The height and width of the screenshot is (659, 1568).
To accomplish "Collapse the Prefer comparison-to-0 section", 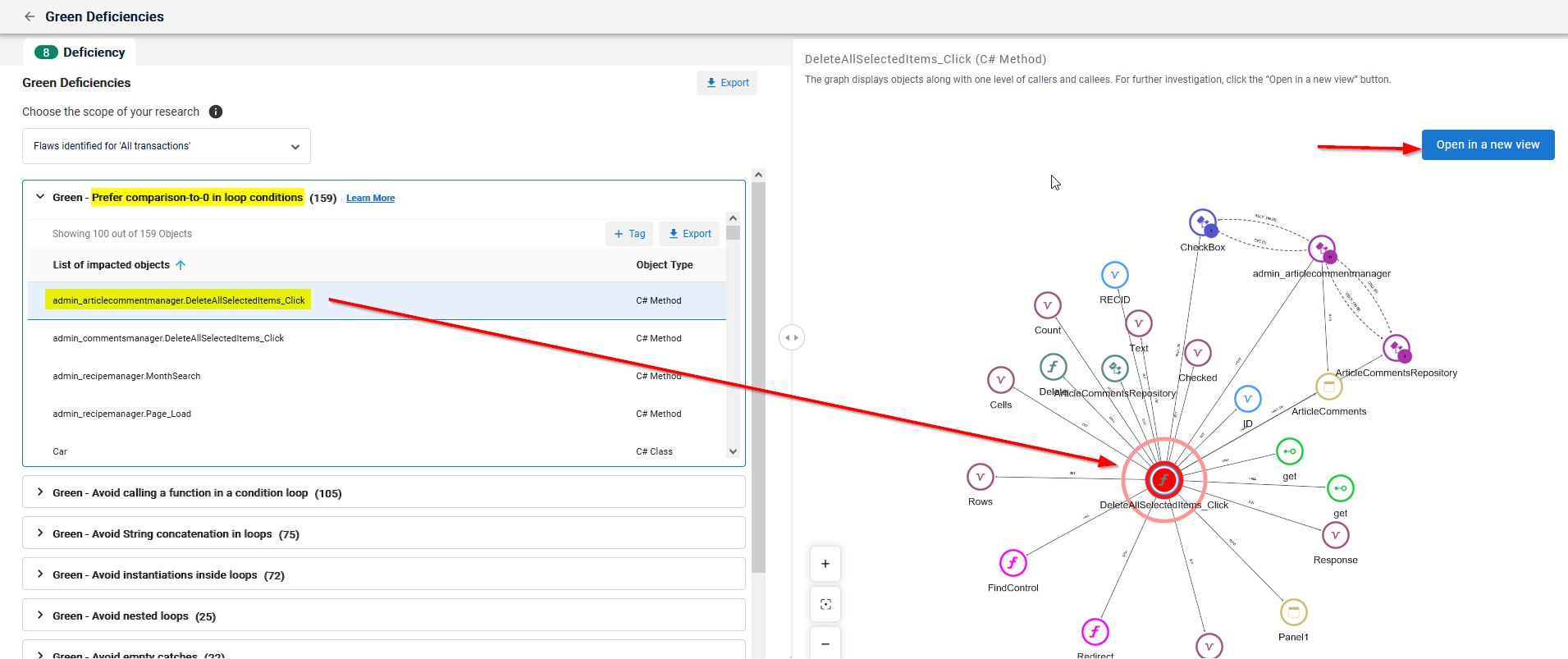I will coord(40,197).
